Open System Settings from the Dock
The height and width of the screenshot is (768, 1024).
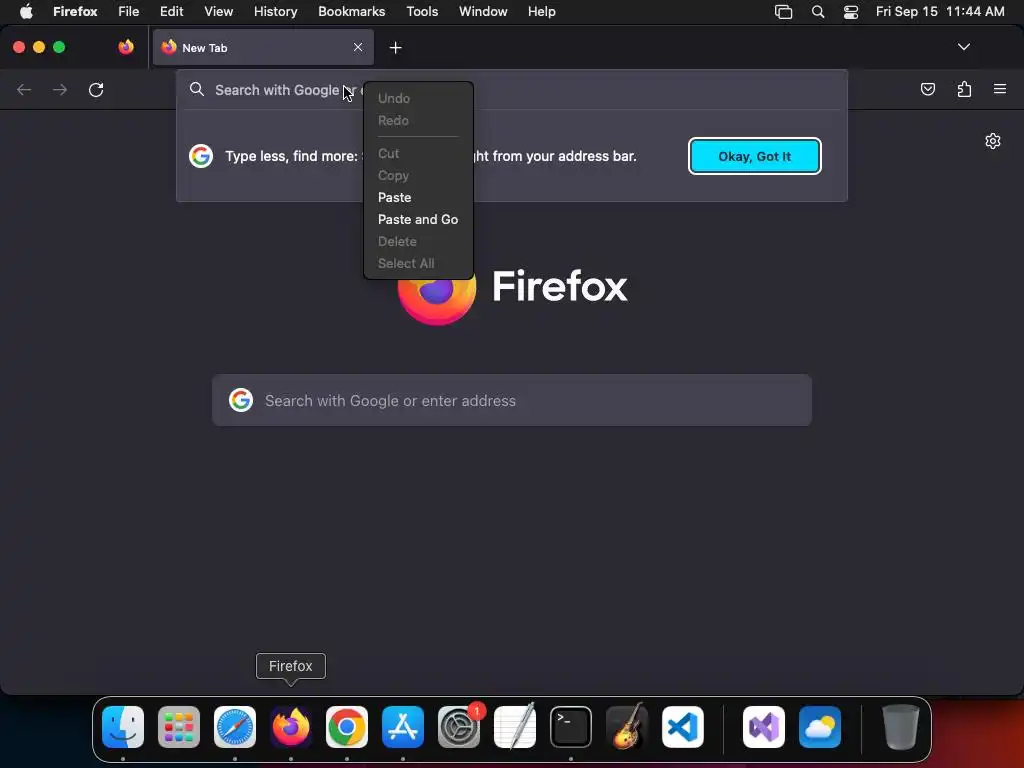tap(458, 727)
